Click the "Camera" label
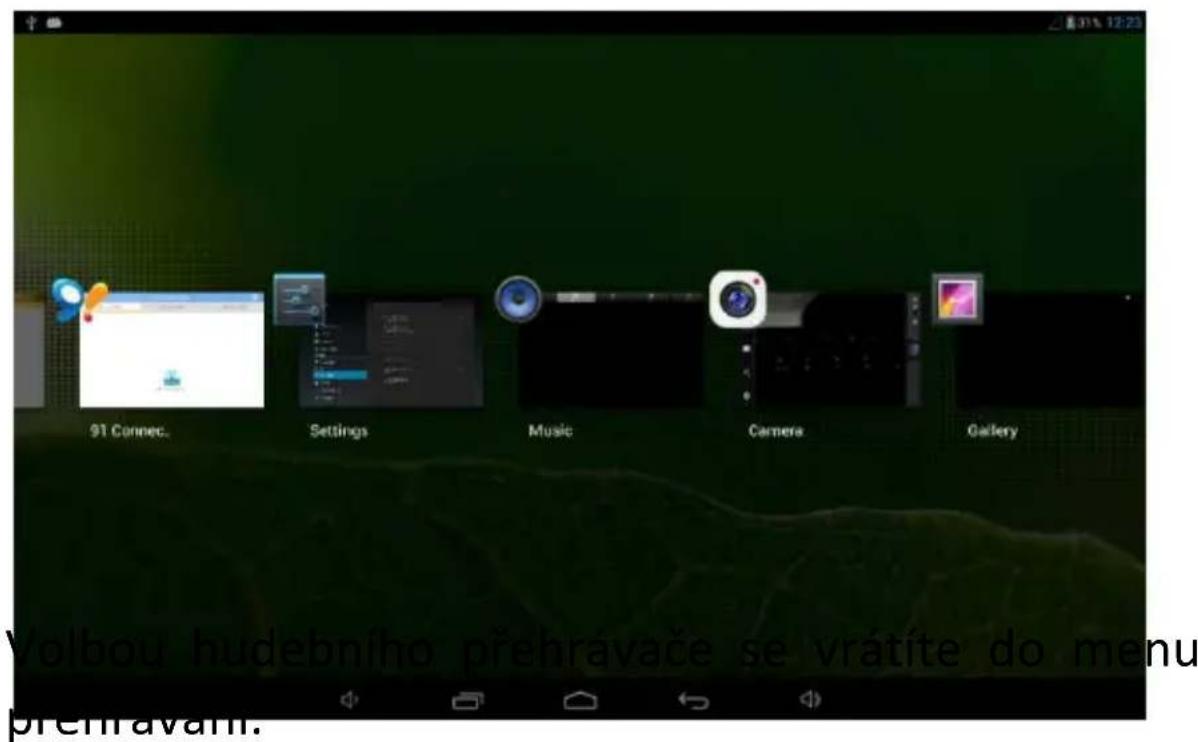Image resolution: width=1198 pixels, height=742 pixels. tap(775, 431)
